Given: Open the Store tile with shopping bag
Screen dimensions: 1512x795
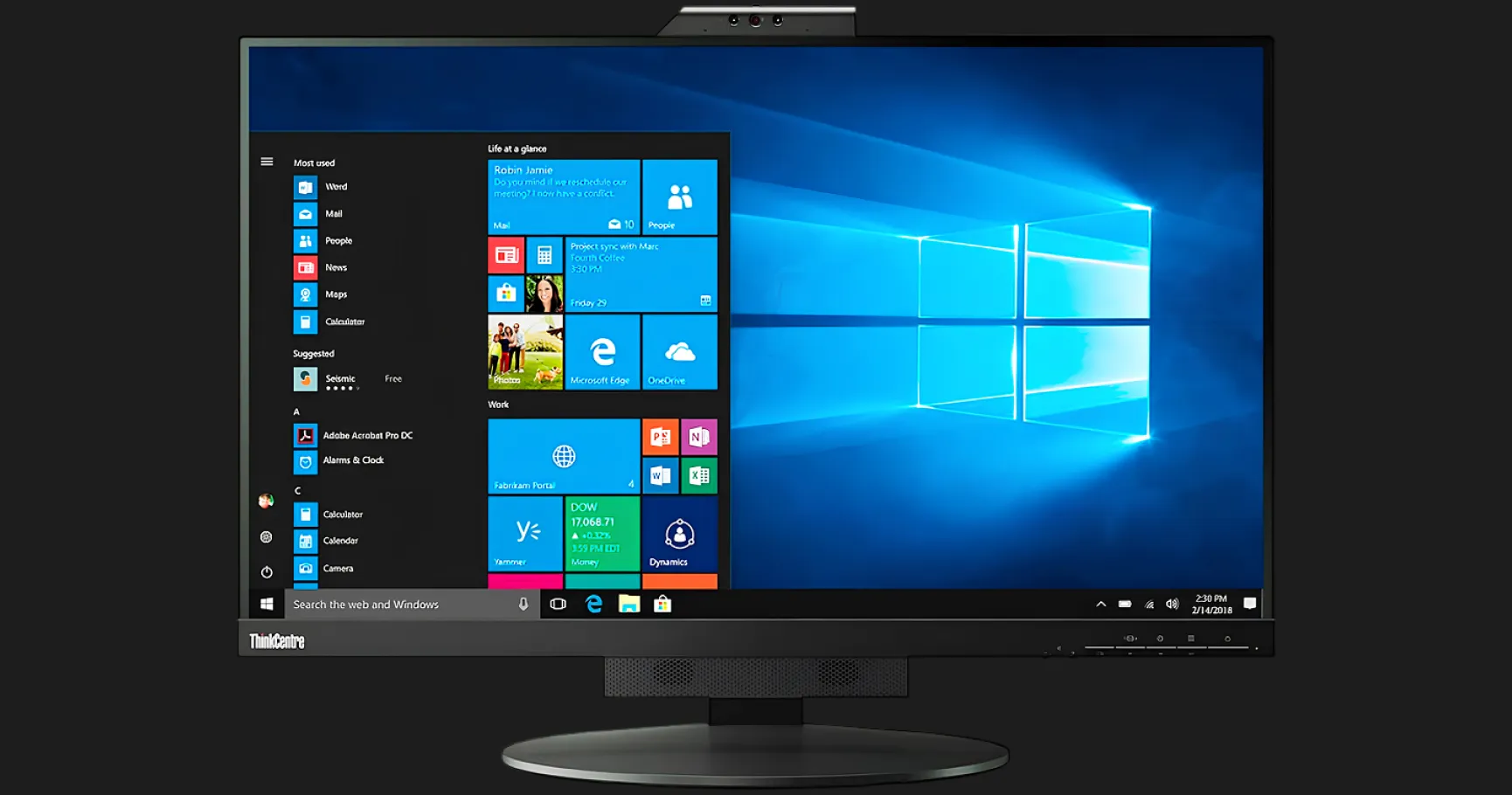Looking at the screenshot, I should click(x=506, y=294).
